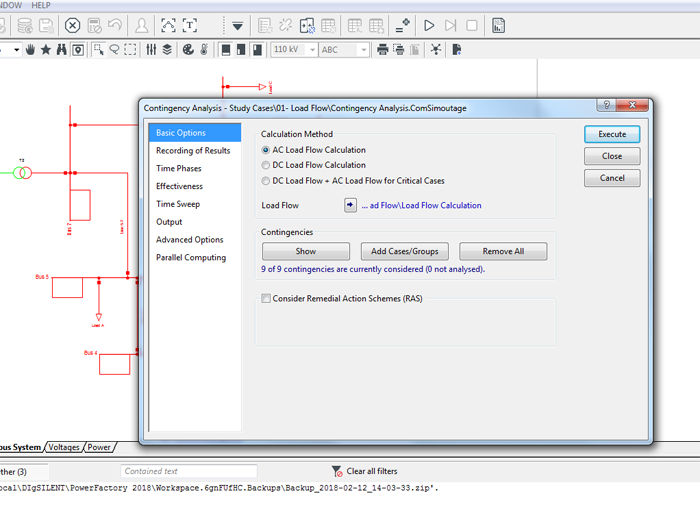Click the Add Cases/Groups button
The height and width of the screenshot is (511, 700).
pyautogui.click(x=404, y=251)
